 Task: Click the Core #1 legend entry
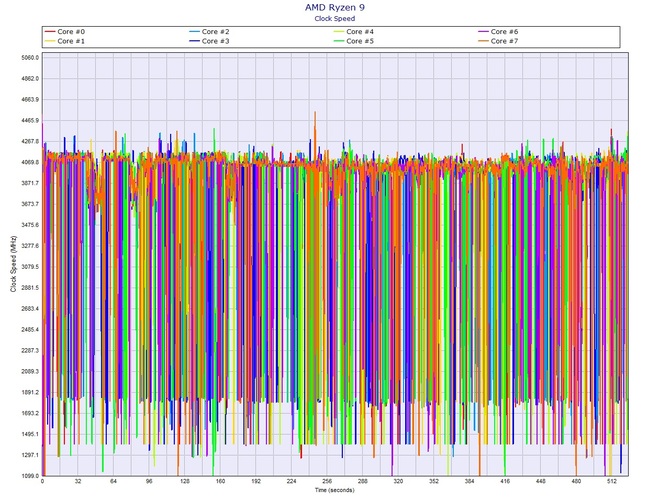point(65,41)
